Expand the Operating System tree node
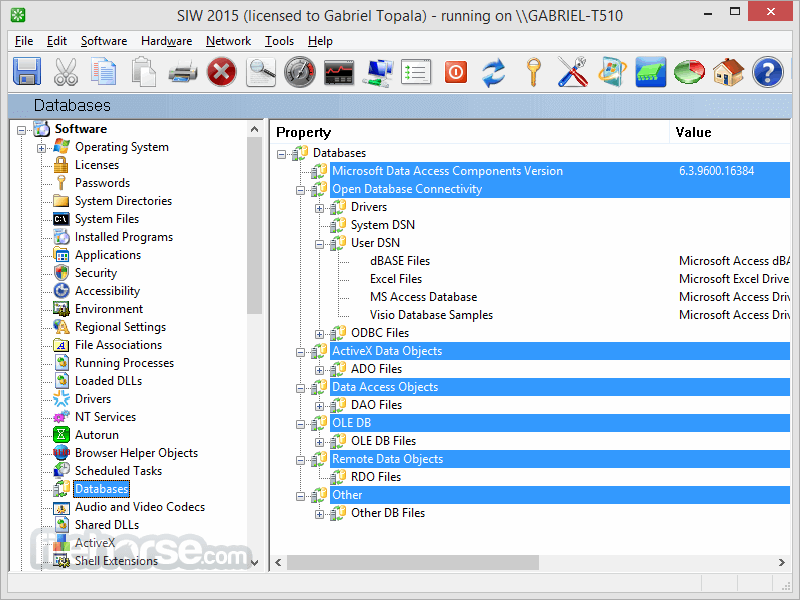 [x=41, y=148]
